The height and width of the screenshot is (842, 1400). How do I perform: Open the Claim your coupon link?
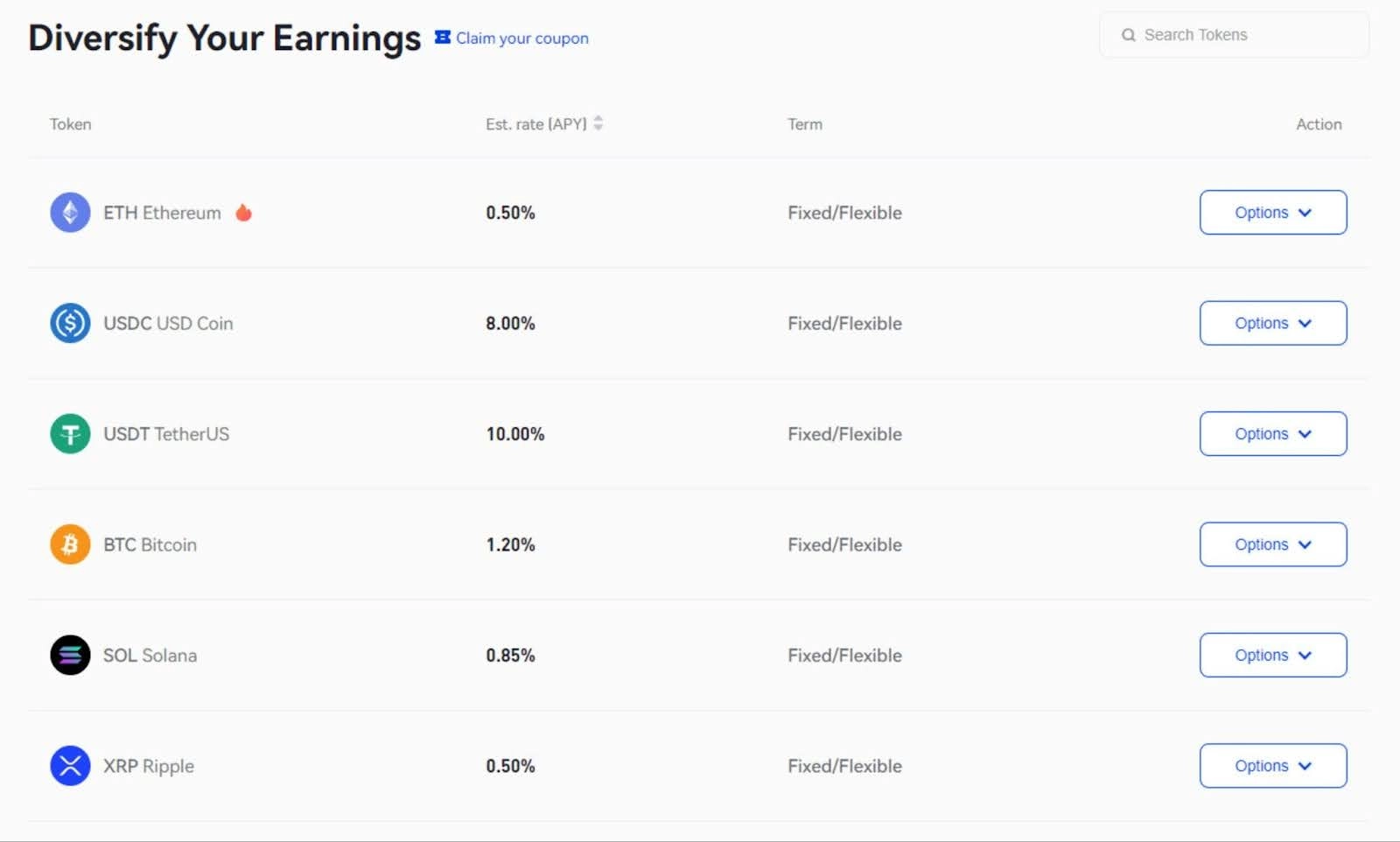(x=522, y=38)
